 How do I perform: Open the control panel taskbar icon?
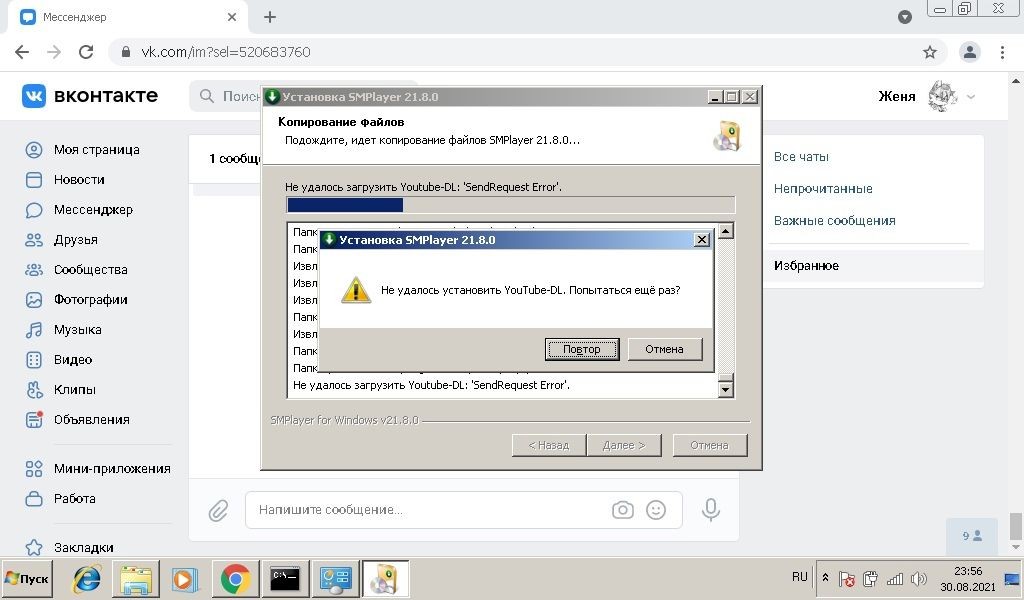click(x=335, y=578)
